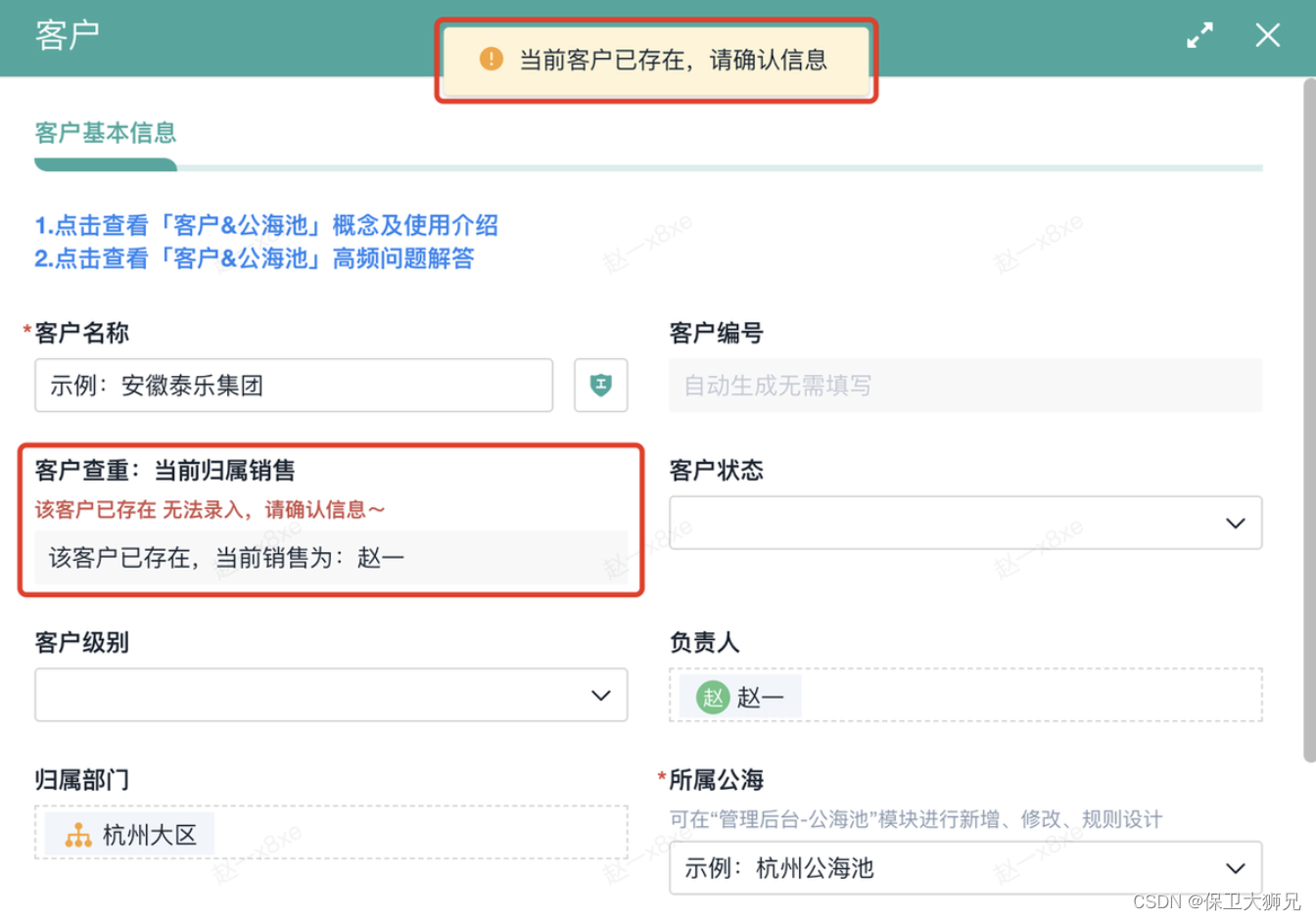
Task: Click label 客户查重：当前归属销售
Action: 165,471
